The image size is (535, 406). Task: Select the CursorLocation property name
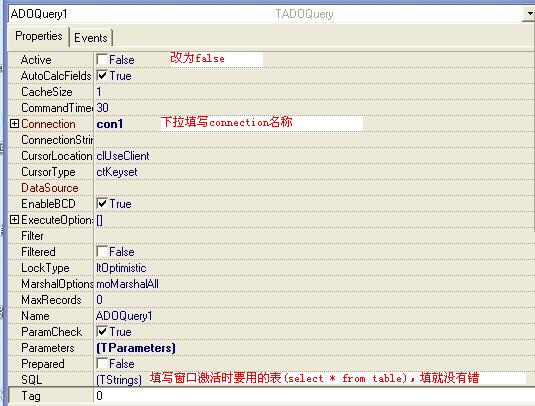coord(57,156)
